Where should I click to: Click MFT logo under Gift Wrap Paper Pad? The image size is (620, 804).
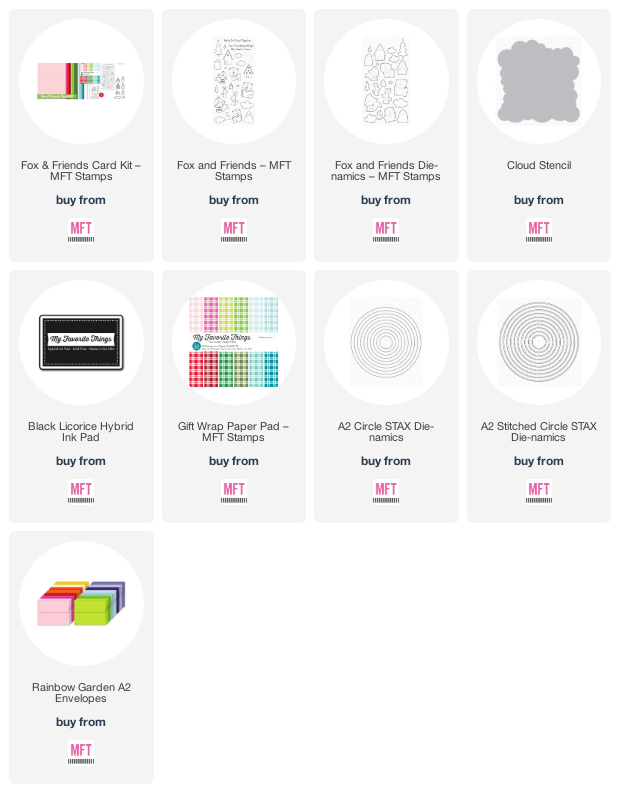(234, 491)
